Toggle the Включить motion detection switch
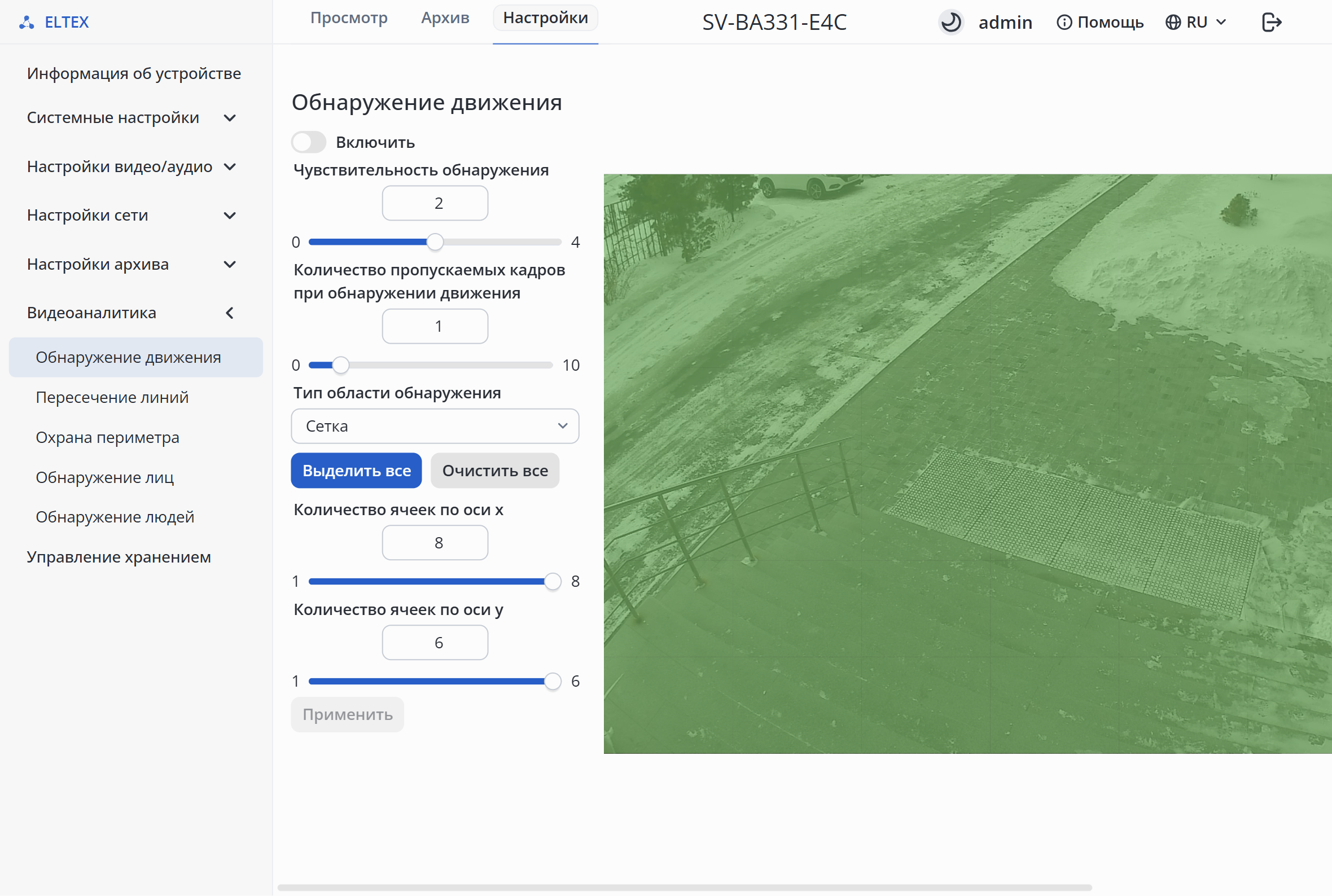Screen dimensions: 1332x896 [x=309, y=142]
